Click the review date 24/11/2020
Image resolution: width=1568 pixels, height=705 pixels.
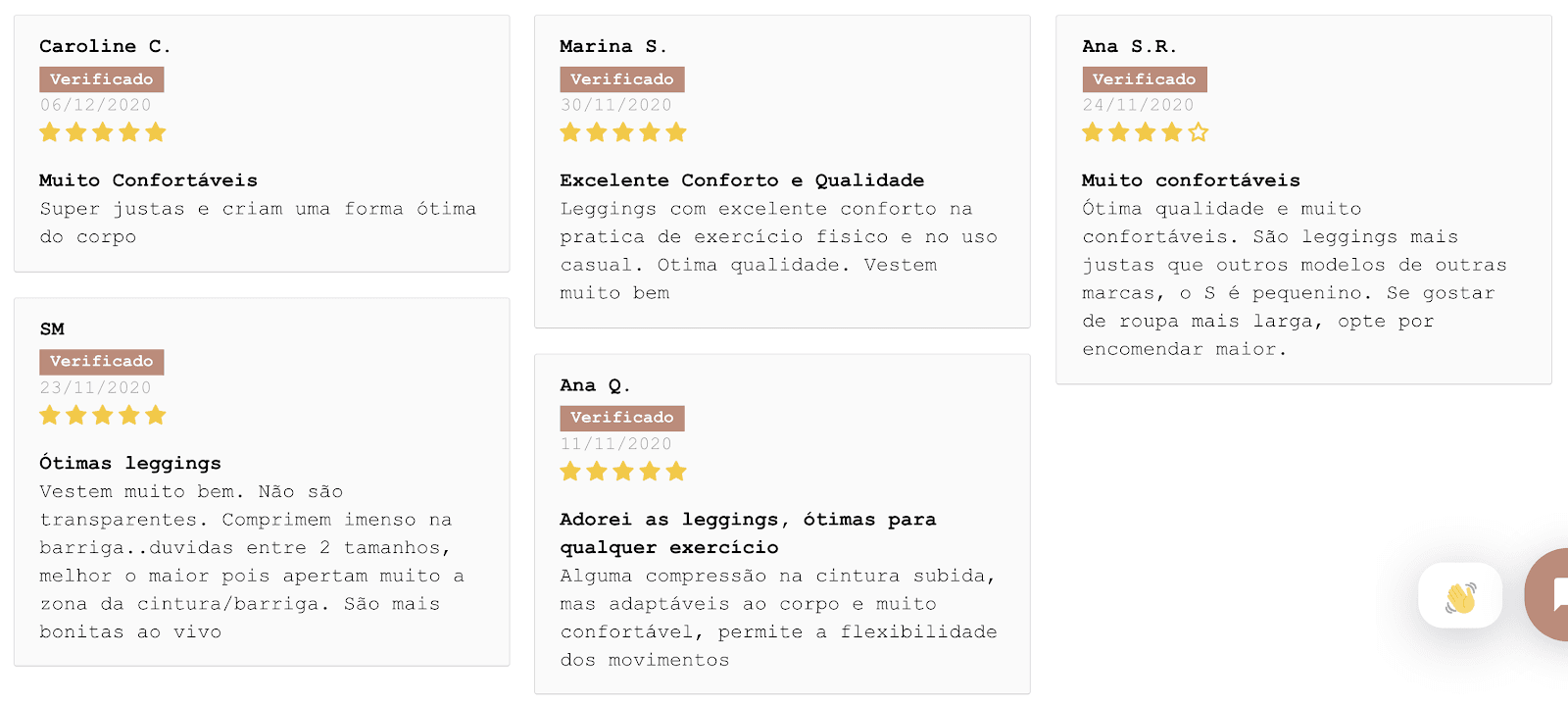tap(1138, 105)
